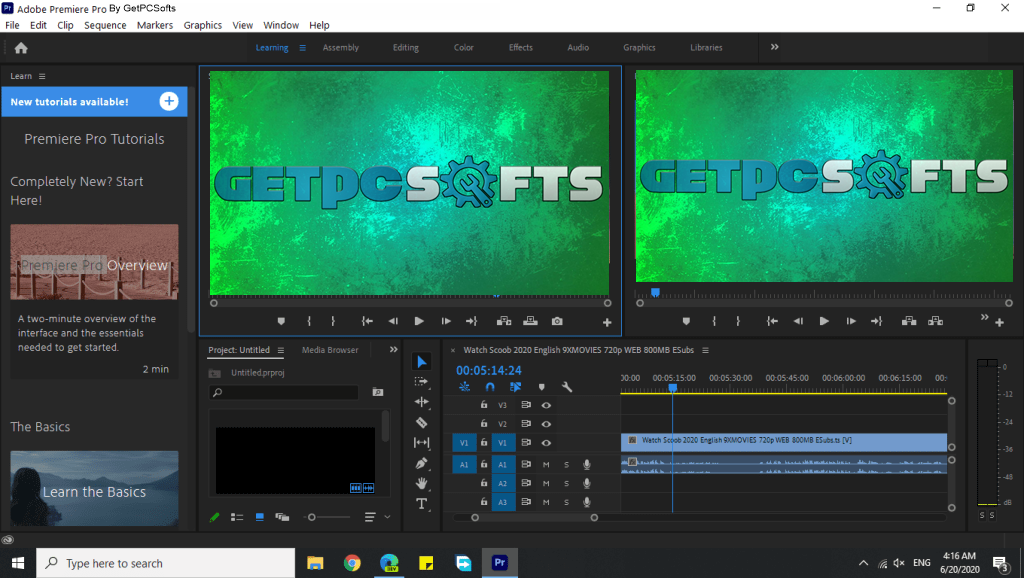Open Button Editor plus in Source monitor

click(607, 322)
